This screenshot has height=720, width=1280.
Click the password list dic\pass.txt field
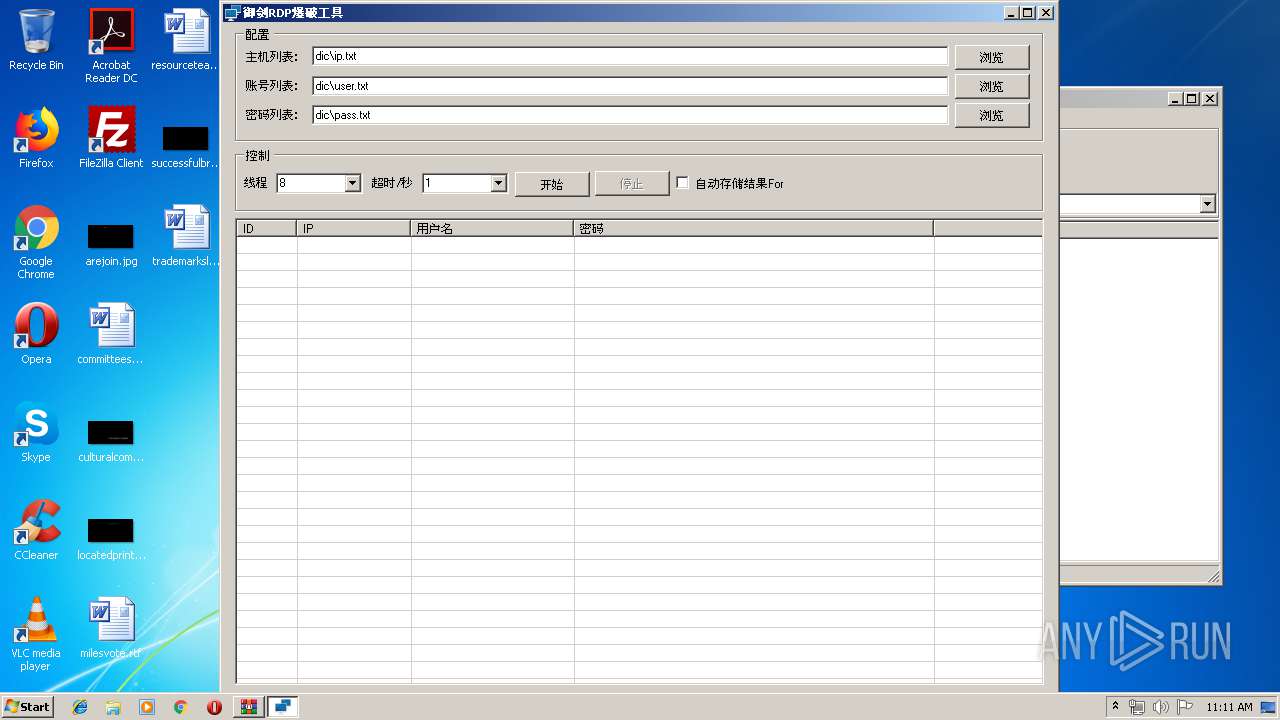pyautogui.click(x=630, y=115)
